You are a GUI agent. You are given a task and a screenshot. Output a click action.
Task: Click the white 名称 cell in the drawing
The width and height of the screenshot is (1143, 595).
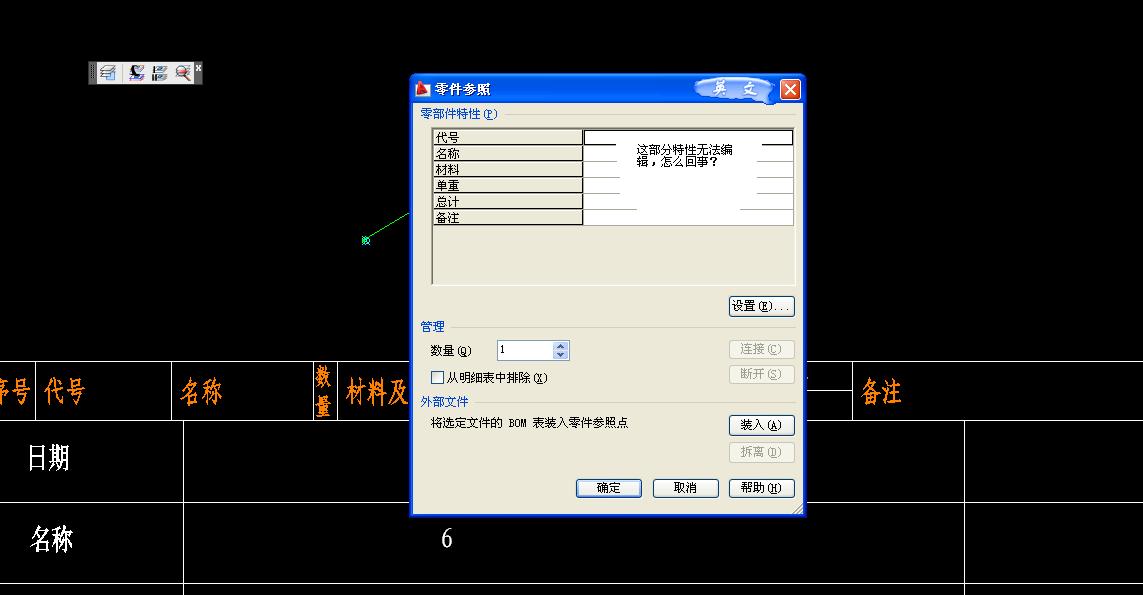tap(52, 540)
